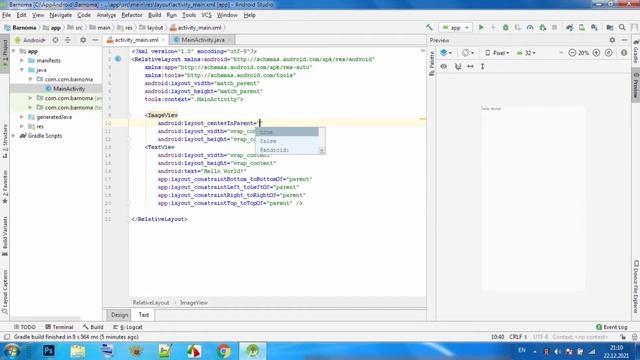Click the gutter icon on line 2
The height and width of the screenshot is (360, 640).
(x=118, y=59)
